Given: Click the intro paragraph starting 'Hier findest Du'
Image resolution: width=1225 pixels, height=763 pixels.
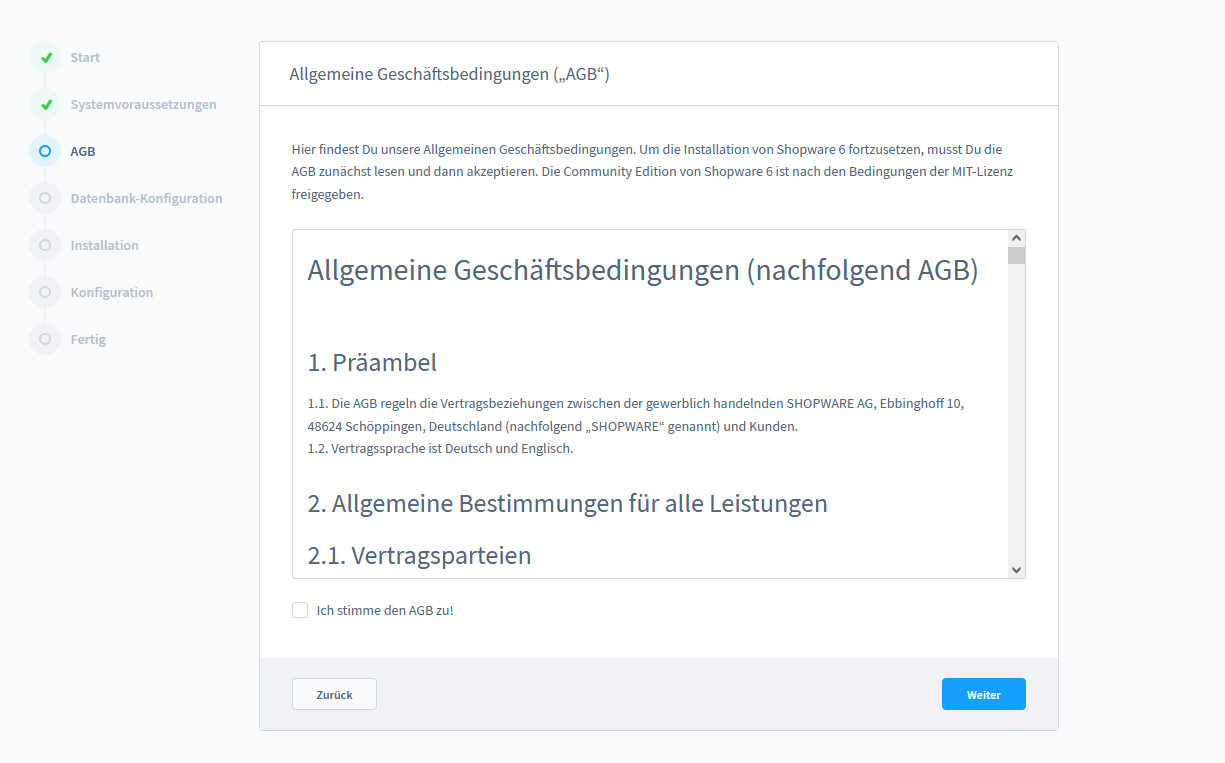Looking at the screenshot, I should (x=653, y=172).
